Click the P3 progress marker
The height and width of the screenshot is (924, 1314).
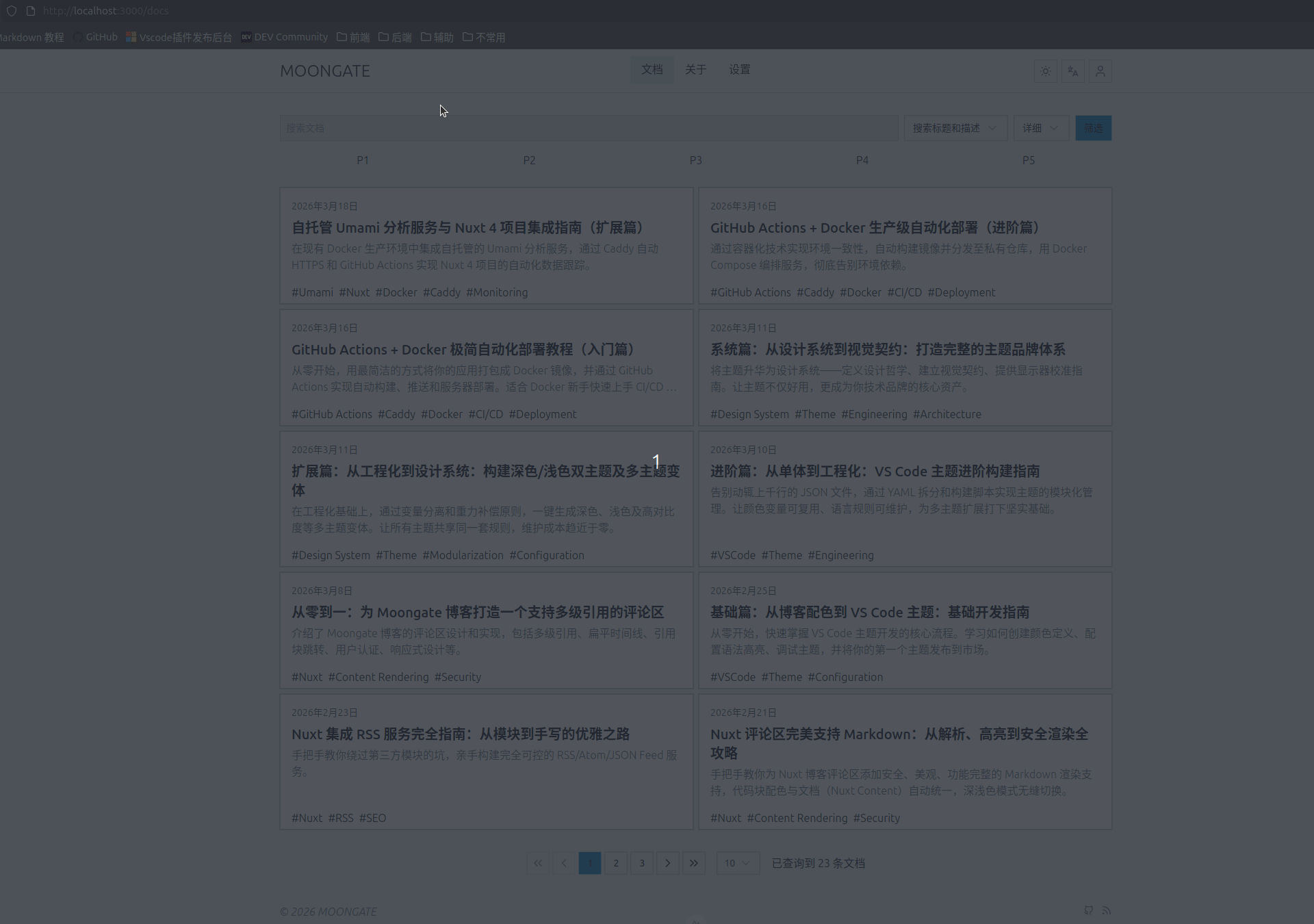click(x=695, y=160)
